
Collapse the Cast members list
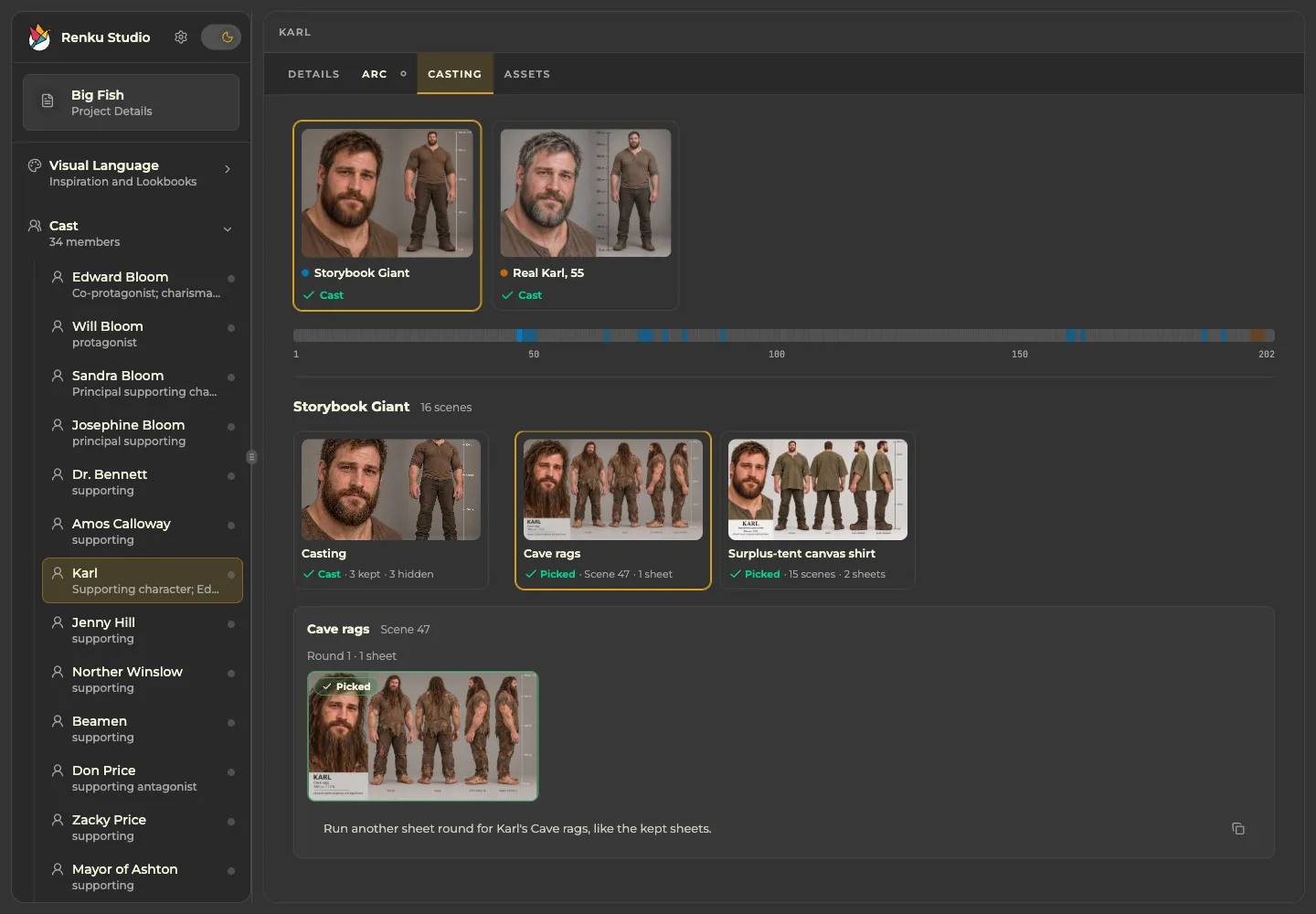click(x=228, y=229)
